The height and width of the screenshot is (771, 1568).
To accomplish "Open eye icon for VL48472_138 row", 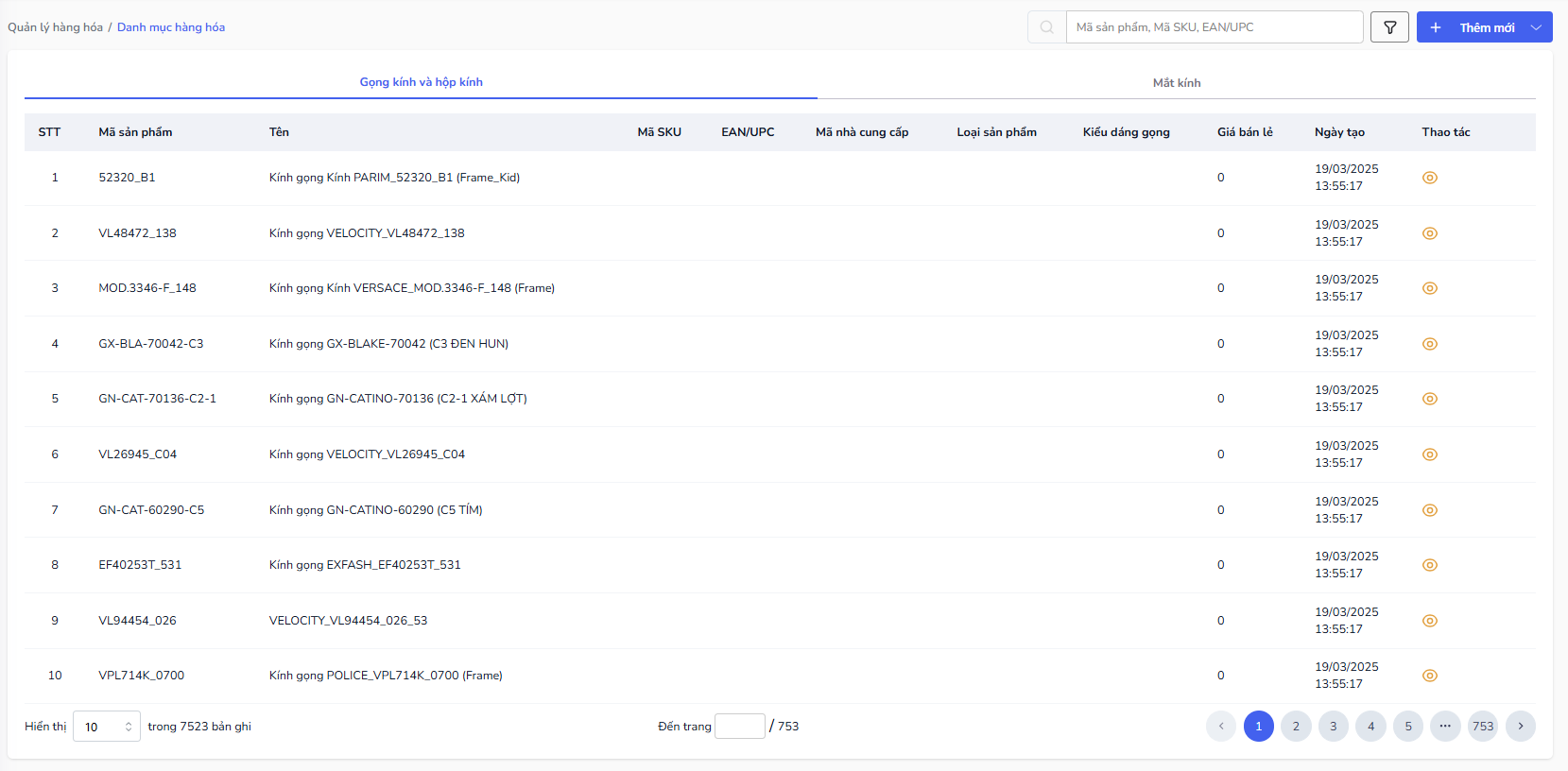I will click(1429, 233).
